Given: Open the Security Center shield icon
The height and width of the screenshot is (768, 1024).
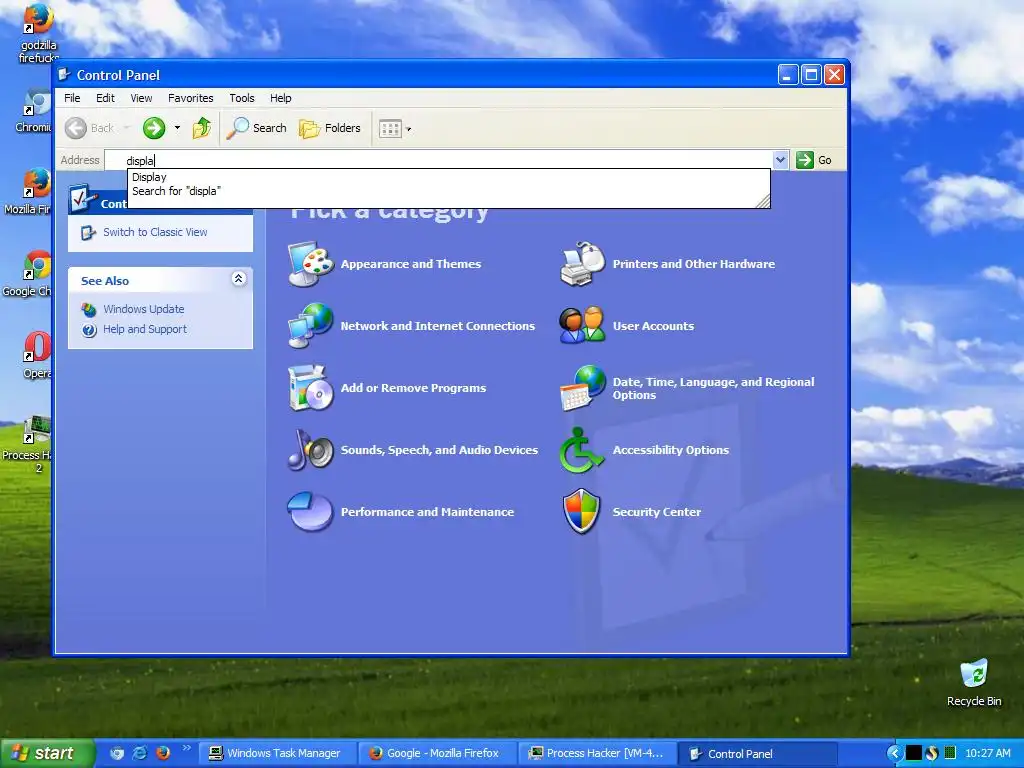Looking at the screenshot, I should coord(581,511).
